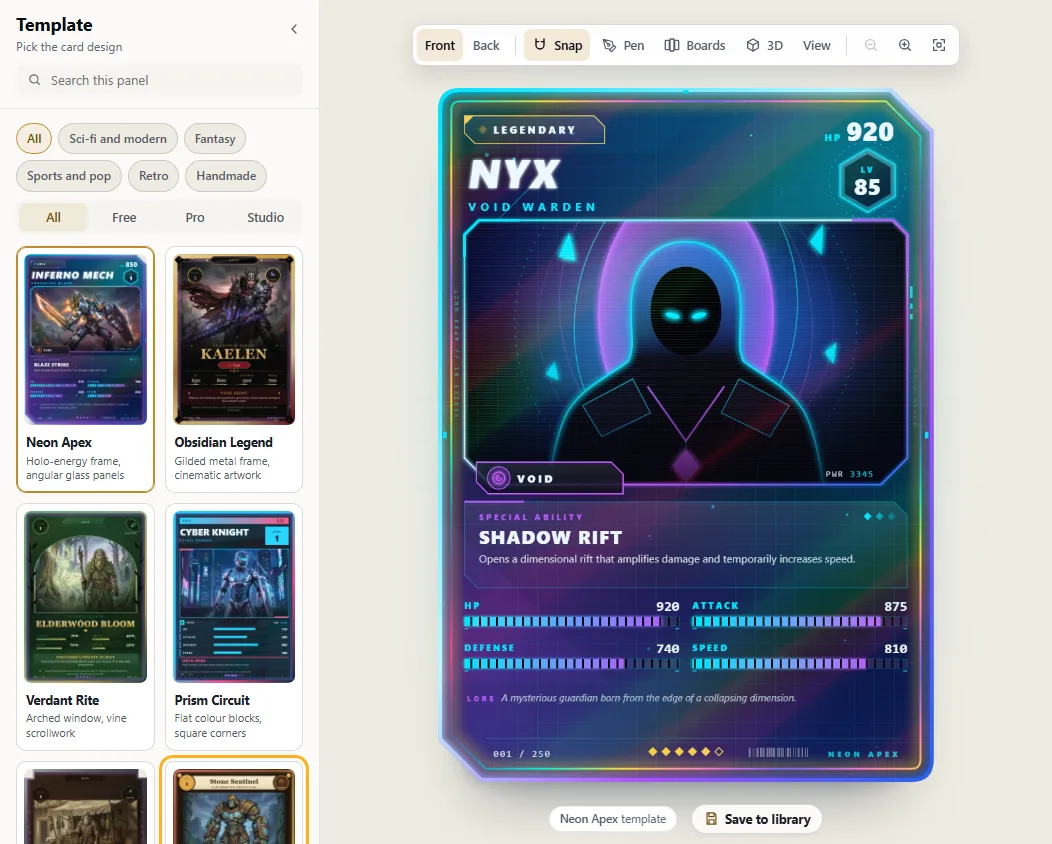Screen dimensions: 1052x844
Task: Click the hooded figure card artwork
Action: (x=686, y=352)
